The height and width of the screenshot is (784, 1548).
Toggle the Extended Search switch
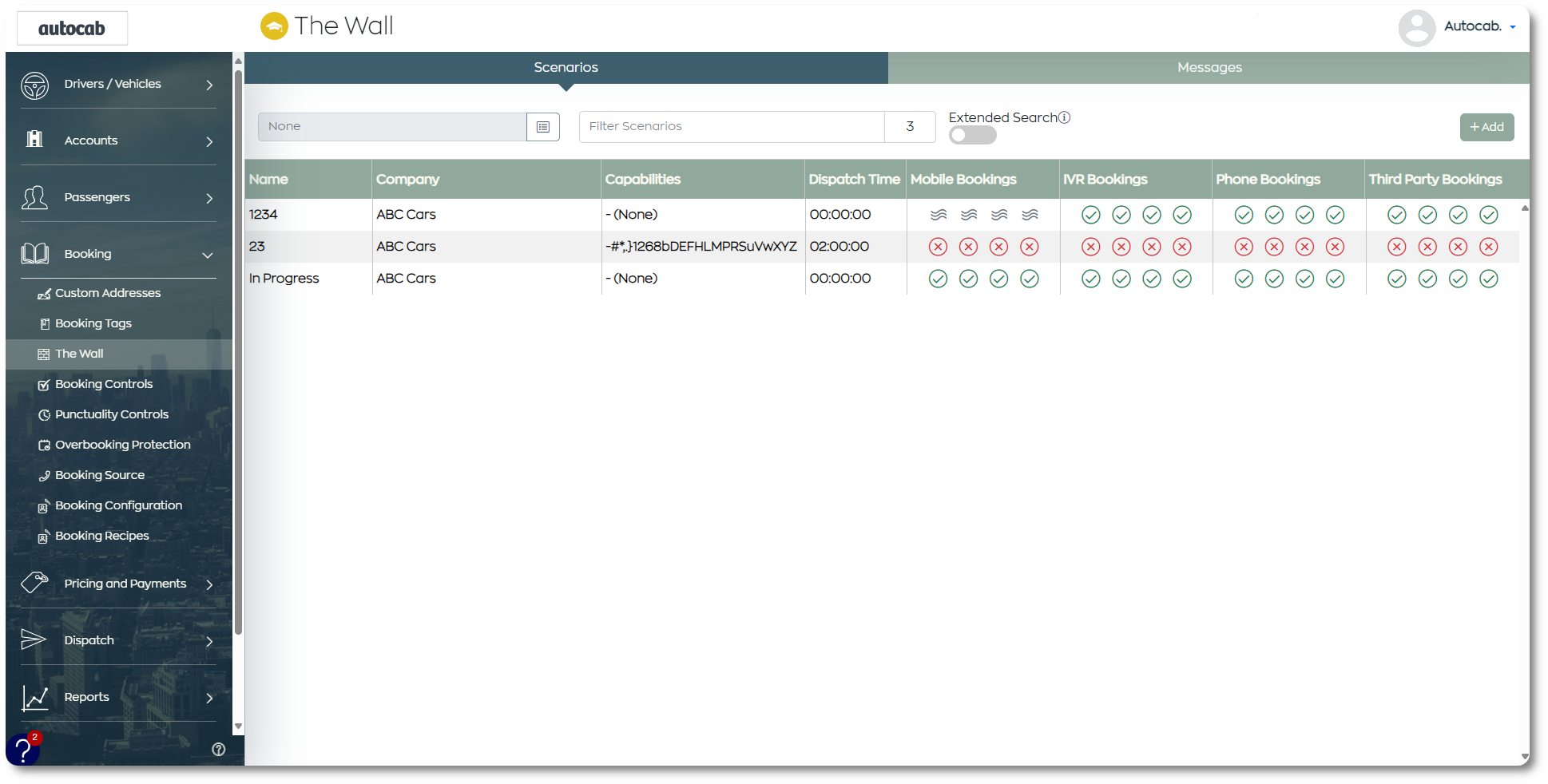point(972,135)
